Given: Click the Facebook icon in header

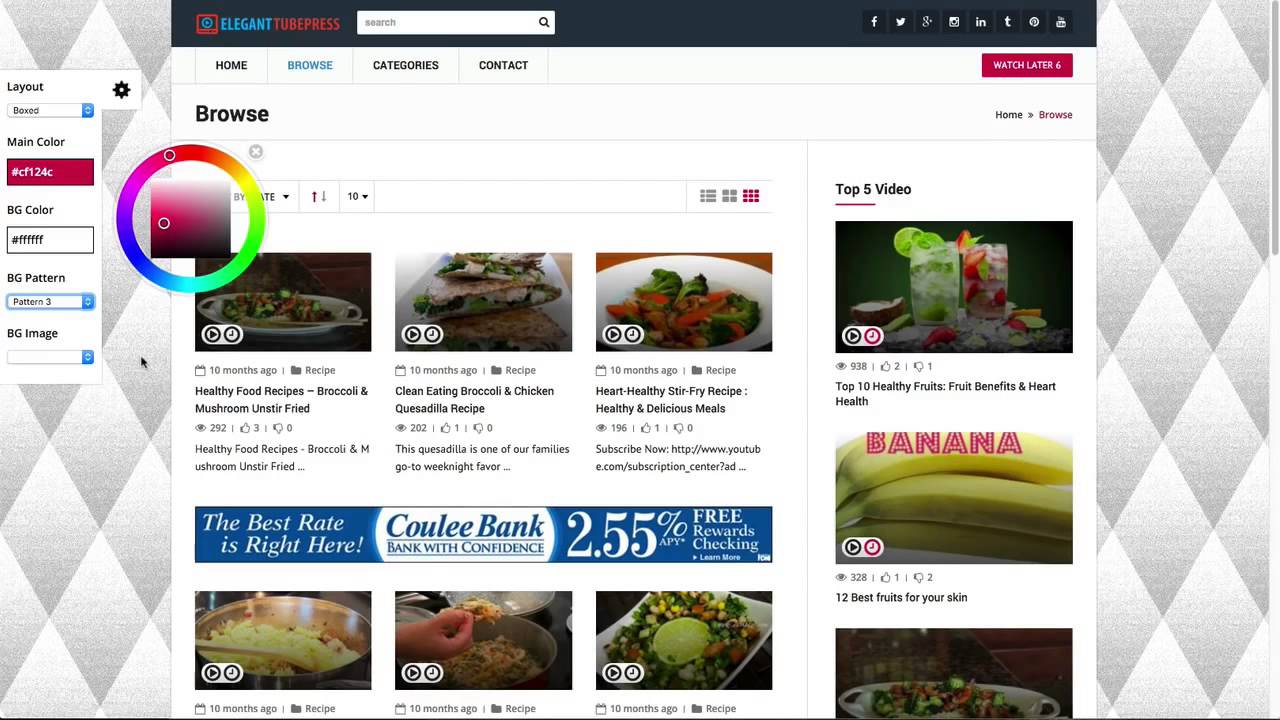Looking at the screenshot, I should coord(874,22).
